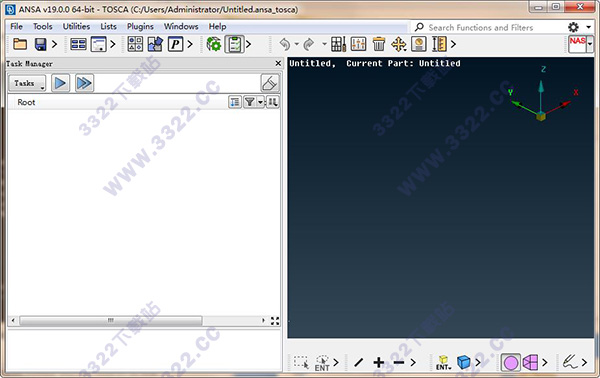Click the fullscreen expand arrows icon
600x378 pixels.
pos(275,321)
